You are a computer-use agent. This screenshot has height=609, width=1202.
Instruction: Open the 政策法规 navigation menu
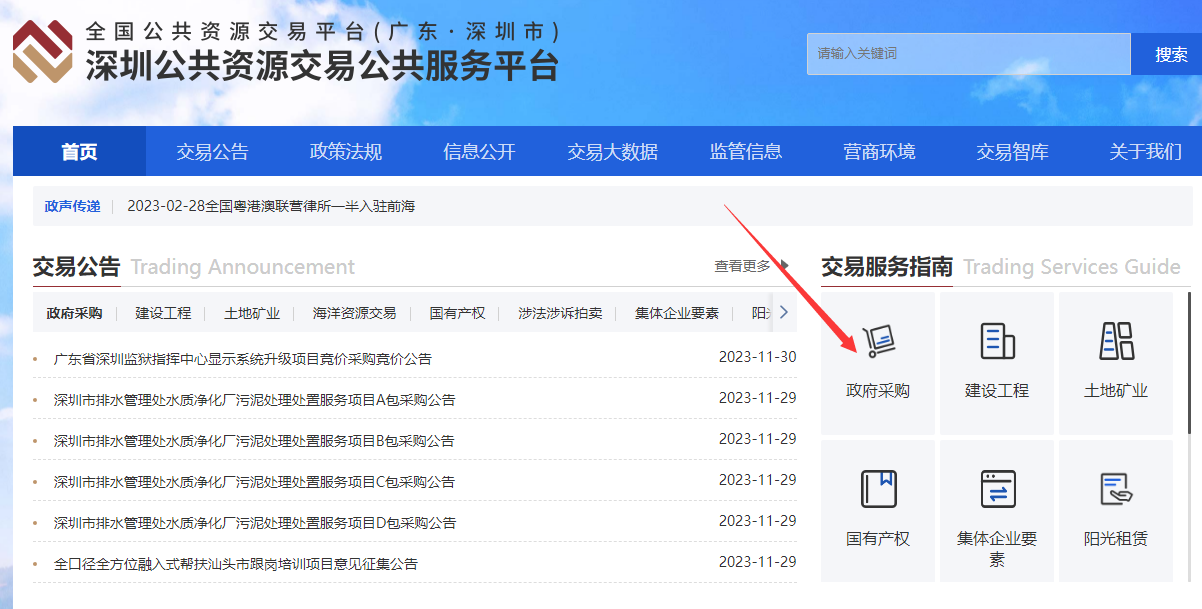[x=346, y=152]
